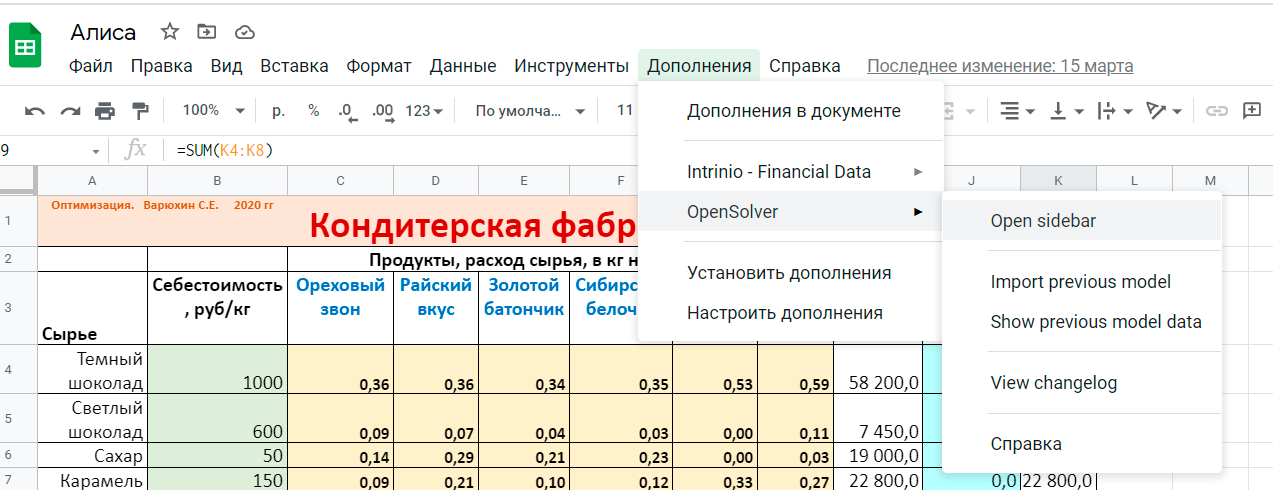Screen dimensions: 1273x490
Task: Open the font size 11 field
Action: (625, 110)
